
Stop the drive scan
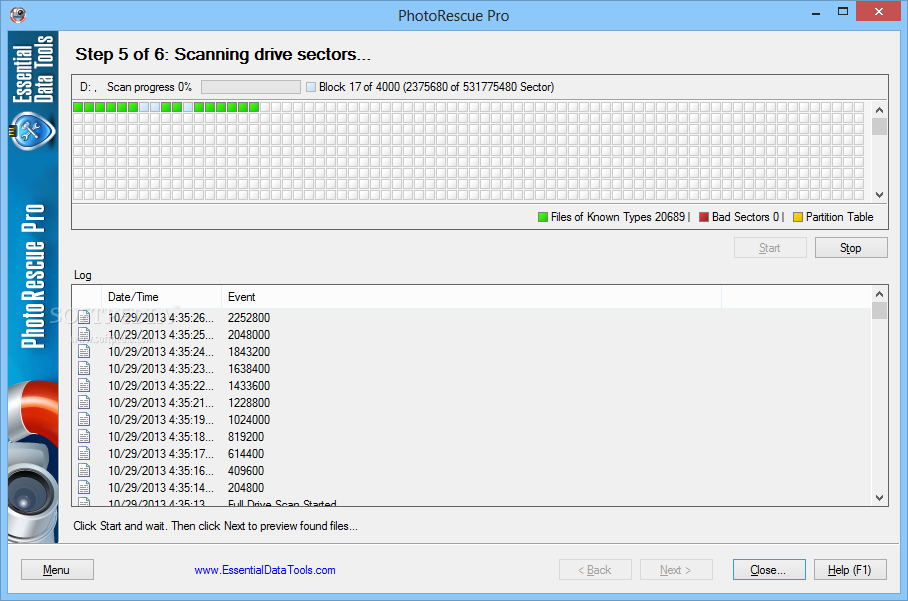[x=851, y=248]
